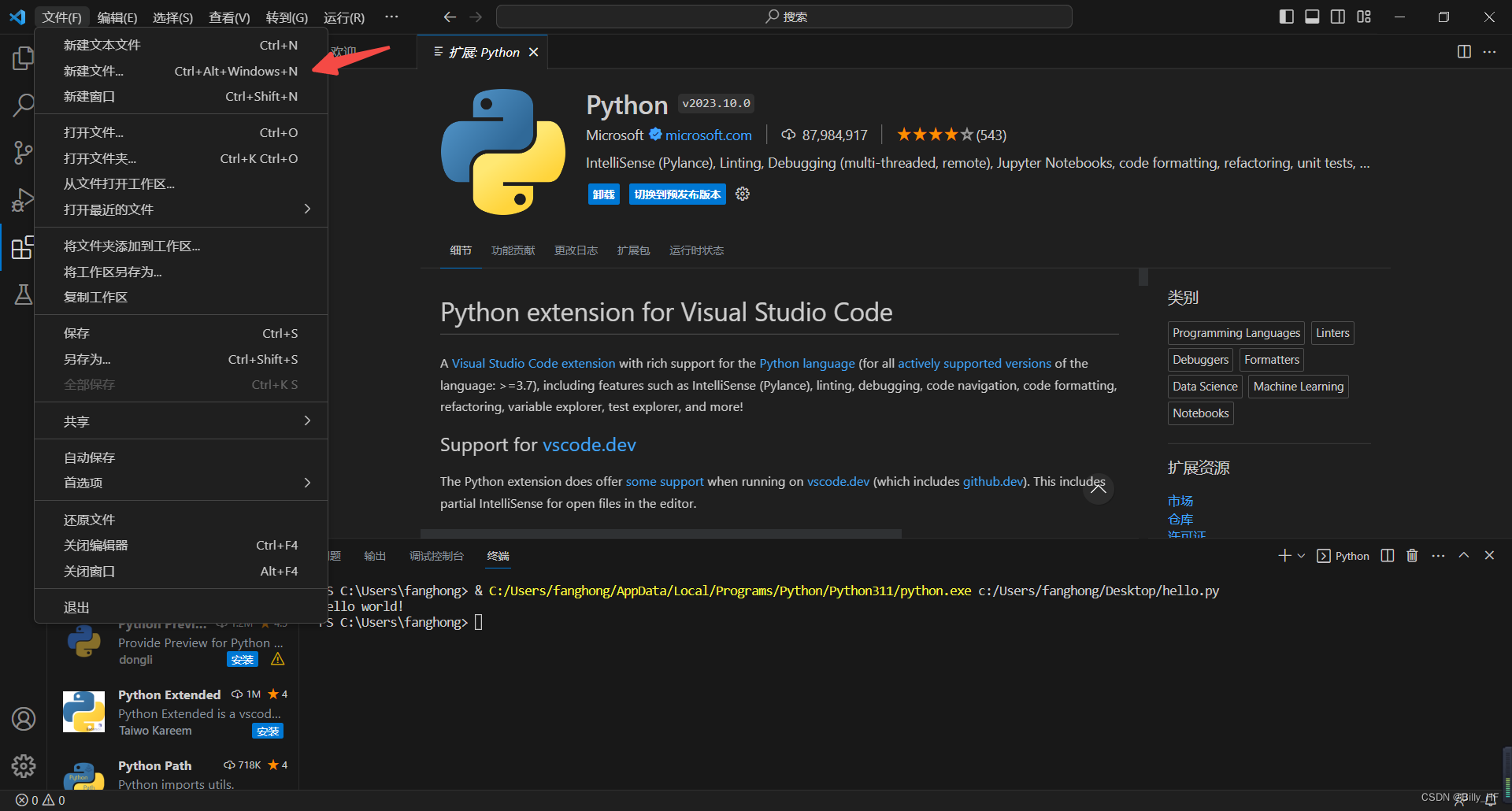Viewport: 1512px width, 811px height.
Task: Install the Python Extended extension
Action: 268,731
